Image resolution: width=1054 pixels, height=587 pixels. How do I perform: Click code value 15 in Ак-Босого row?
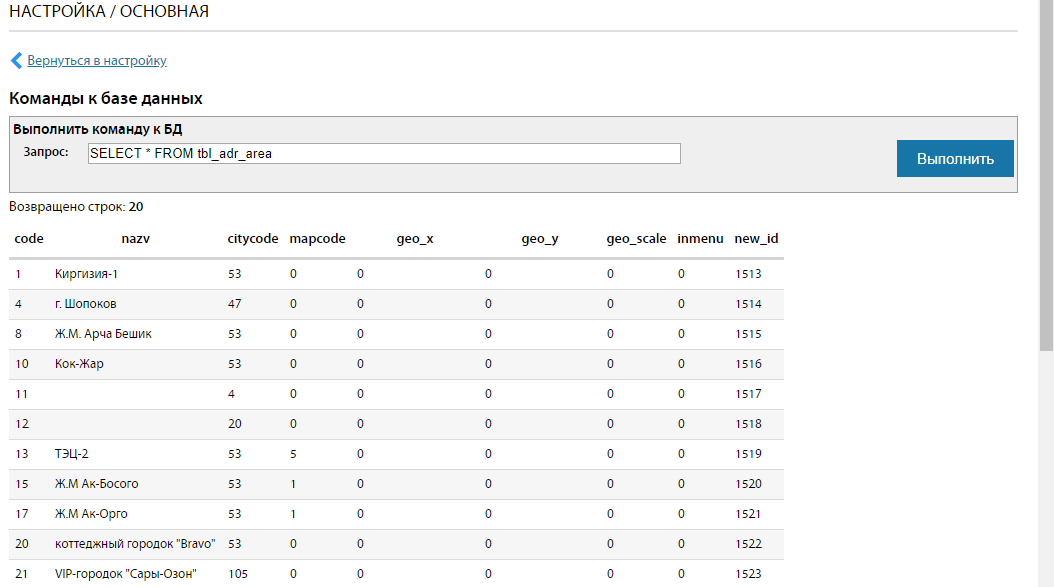point(22,483)
